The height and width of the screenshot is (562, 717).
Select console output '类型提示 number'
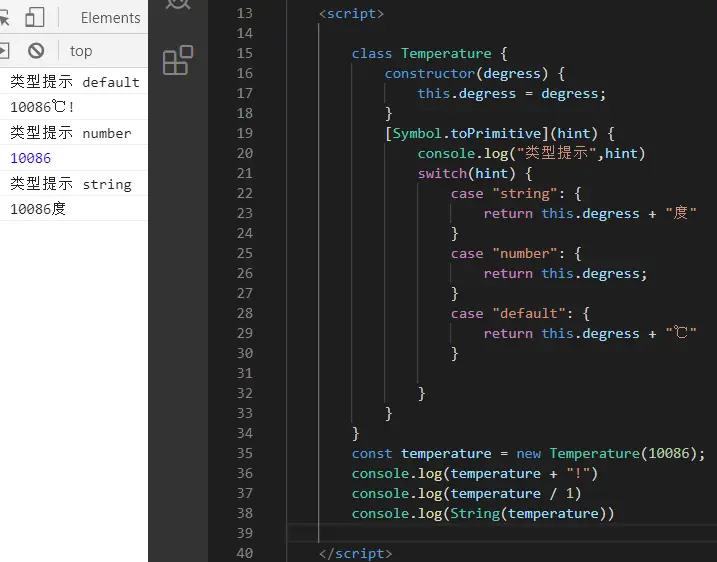click(70, 133)
